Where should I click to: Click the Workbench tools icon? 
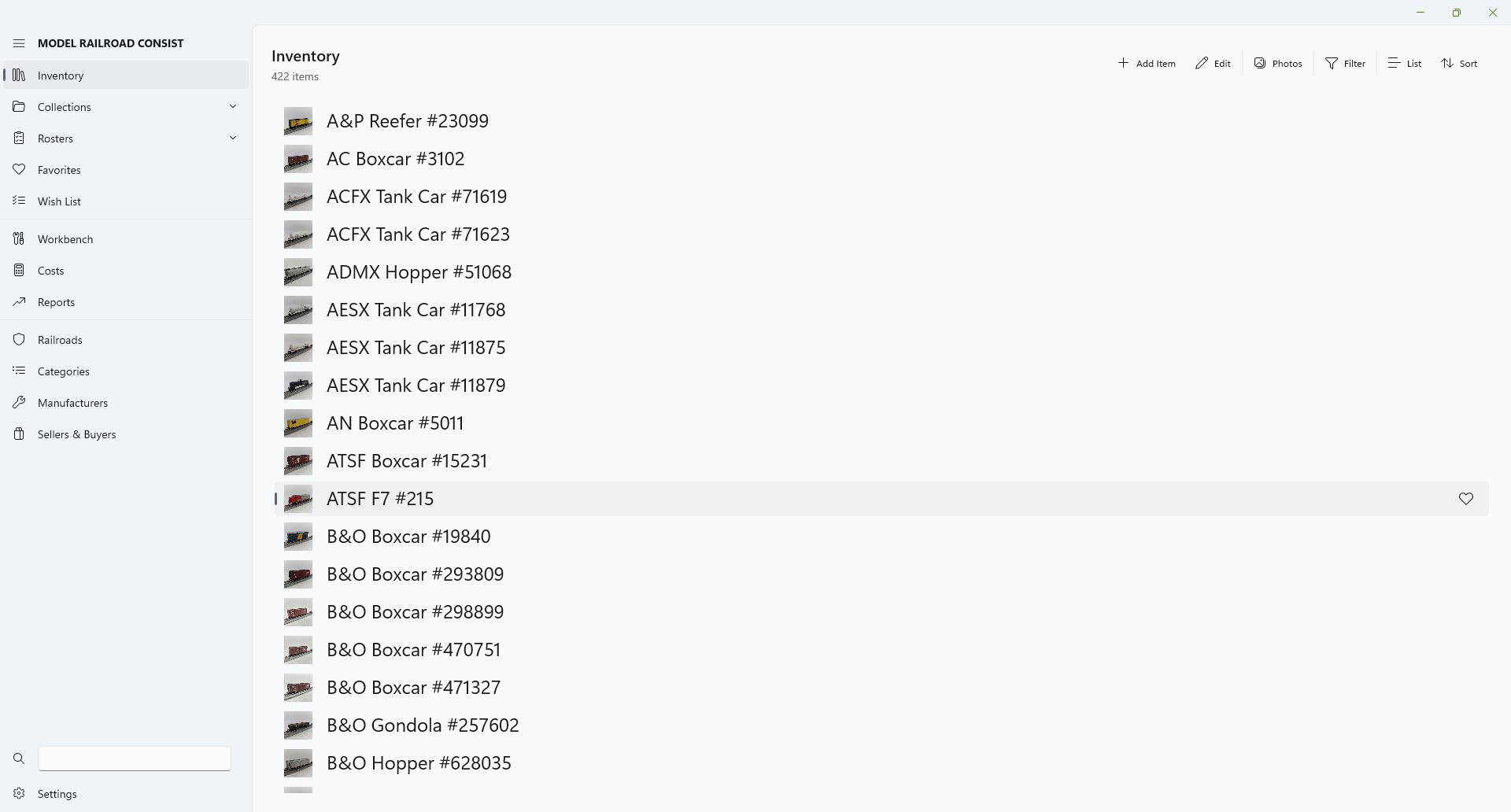pyautogui.click(x=19, y=239)
